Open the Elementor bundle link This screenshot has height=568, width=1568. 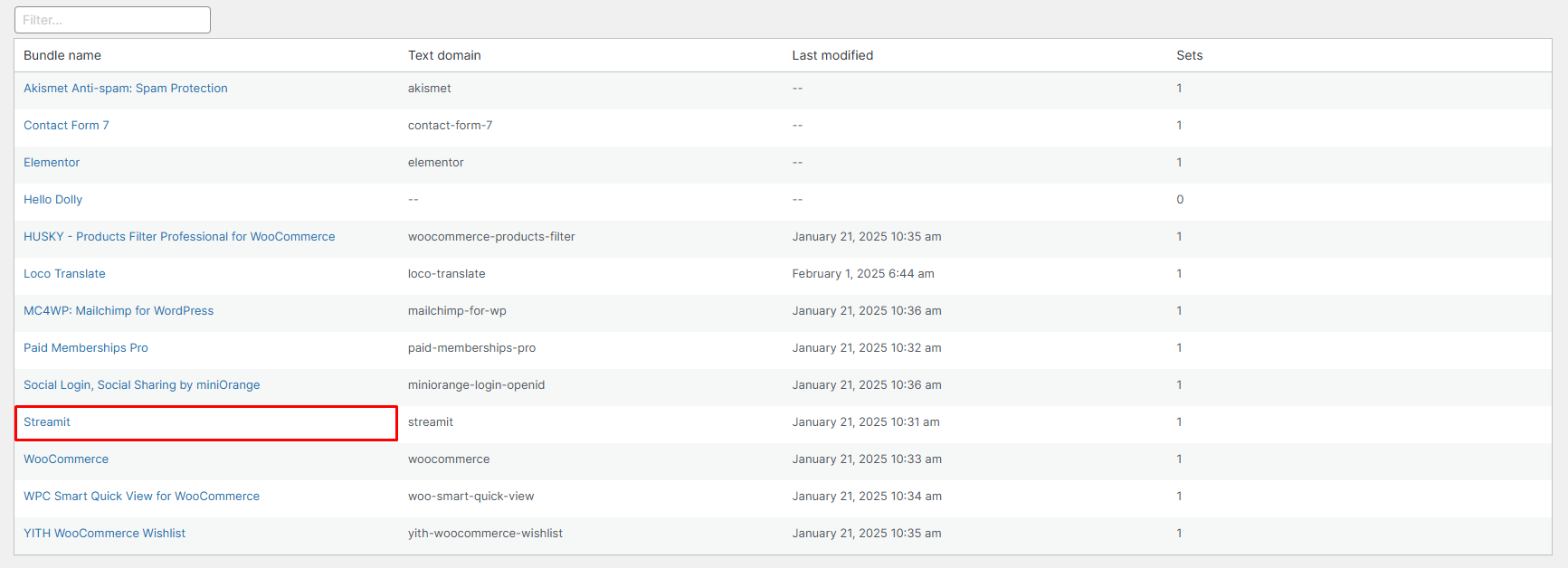[x=52, y=162]
